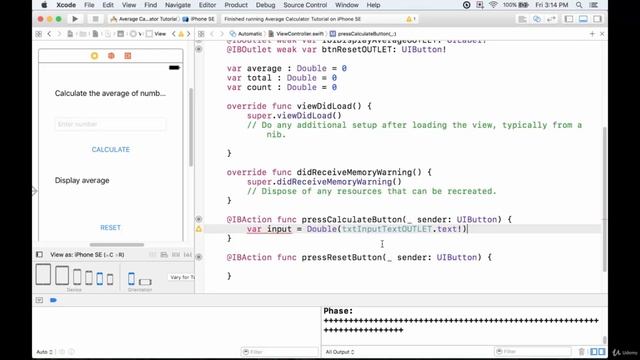Click the variables view Filter field
Screen dimensions: 640x360
click(280, 352)
